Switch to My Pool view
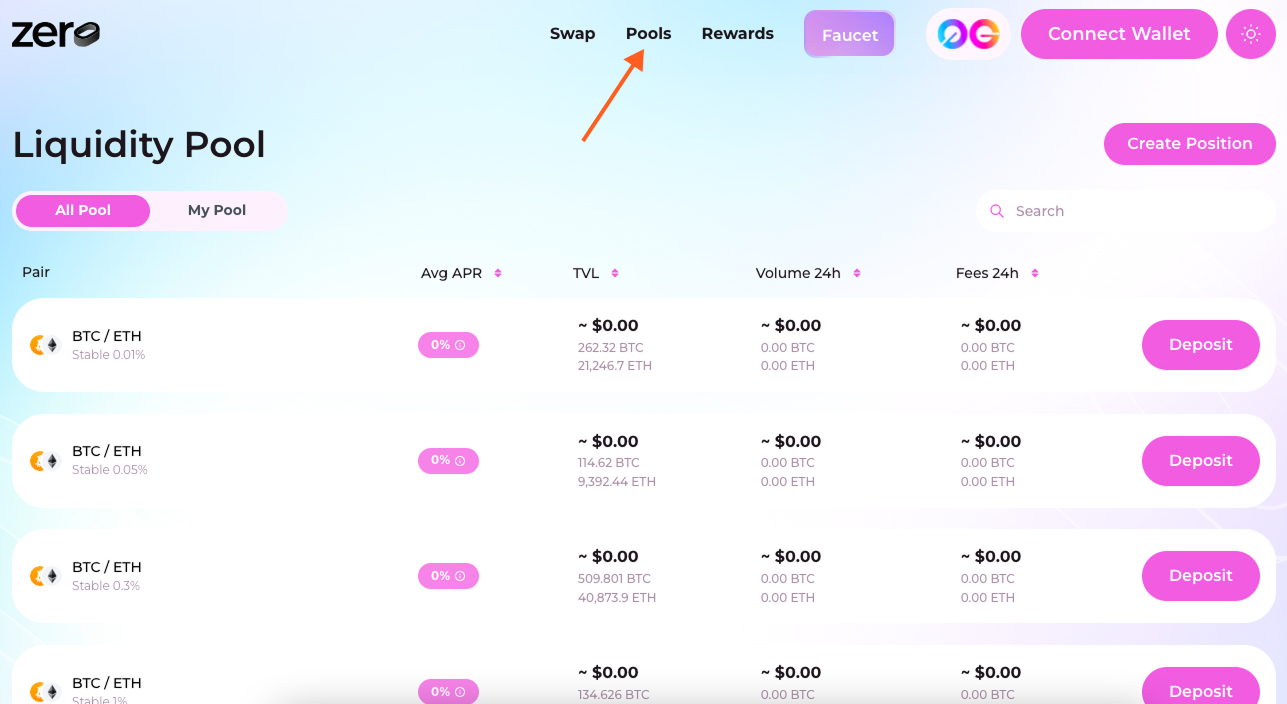 (216, 210)
